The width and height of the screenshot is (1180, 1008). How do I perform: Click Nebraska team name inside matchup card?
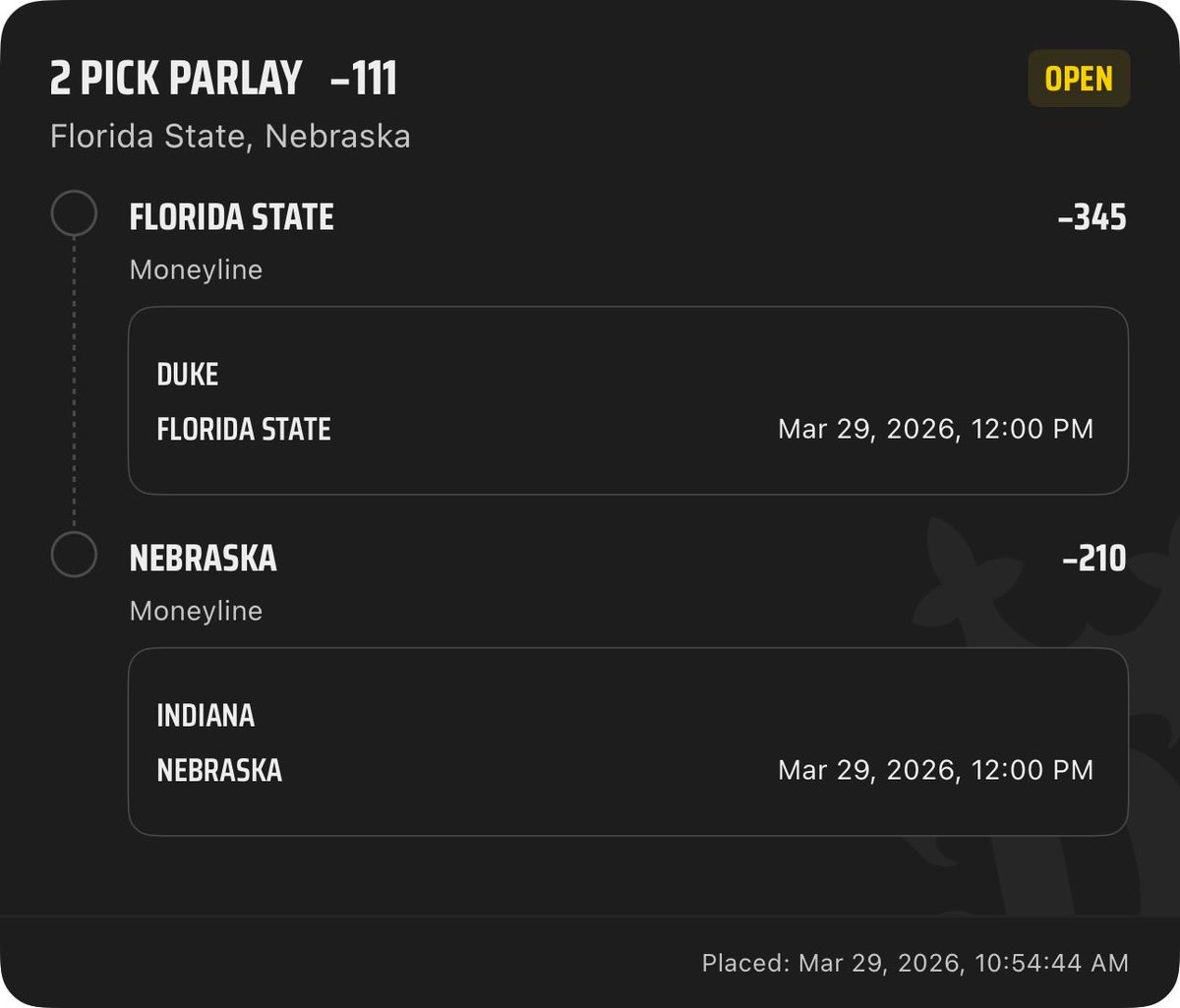pos(219,771)
